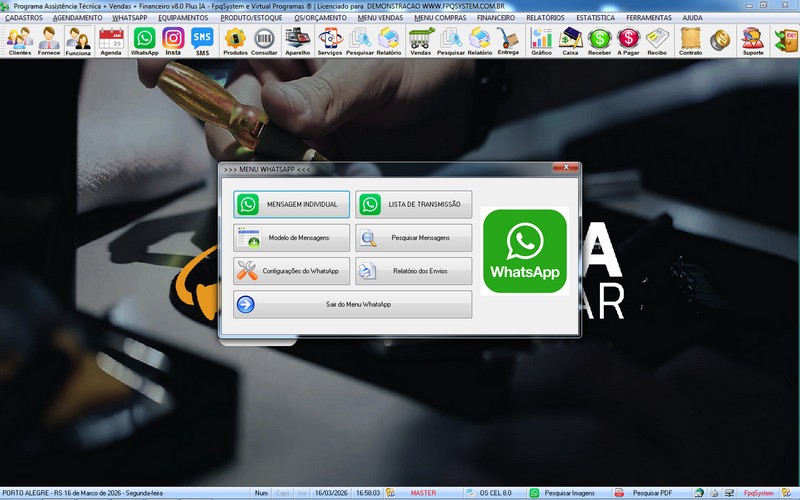Open the Recibo receipt icon
Image resolution: width=800 pixels, height=500 pixels.
657,41
